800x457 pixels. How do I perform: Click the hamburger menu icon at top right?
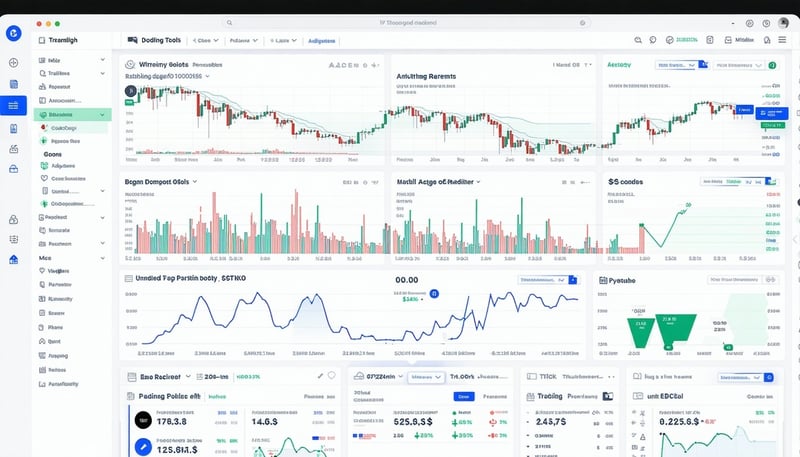click(782, 40)
